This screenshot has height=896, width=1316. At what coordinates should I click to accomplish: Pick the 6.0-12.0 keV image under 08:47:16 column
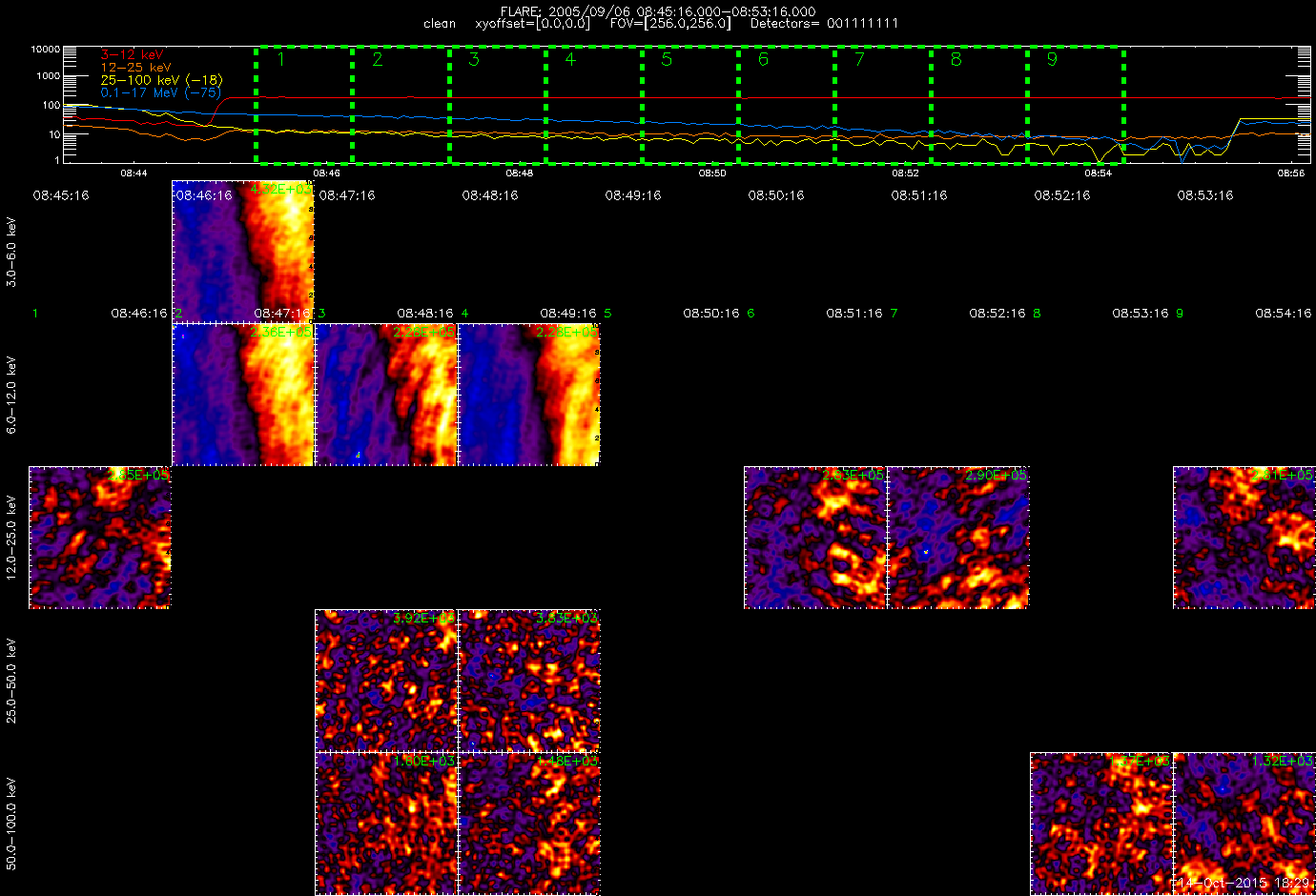pos(386,395)
